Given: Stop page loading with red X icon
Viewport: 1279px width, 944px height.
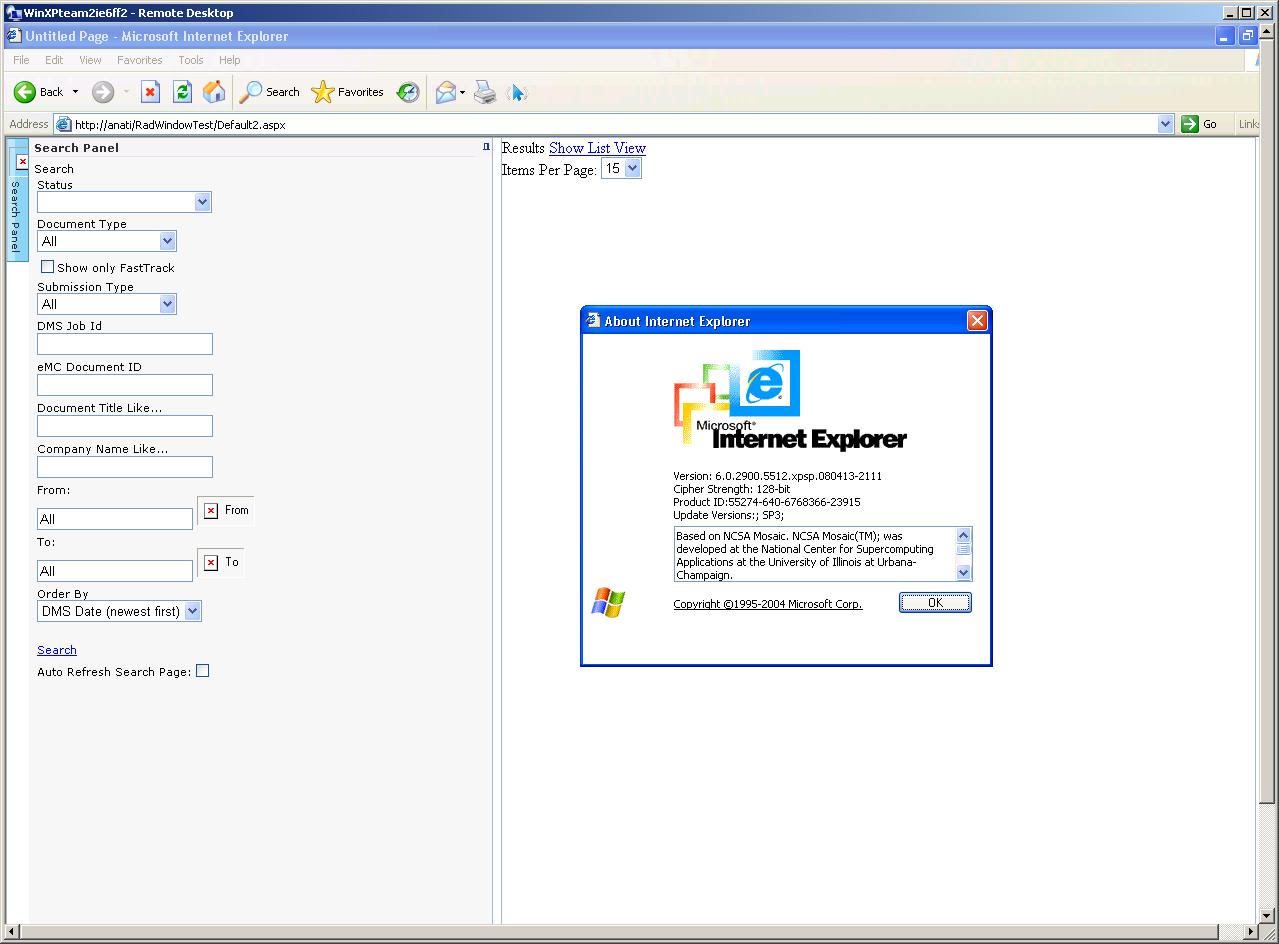Looking at the screenshot, I should pyautogui.click(x=150, y=92).
